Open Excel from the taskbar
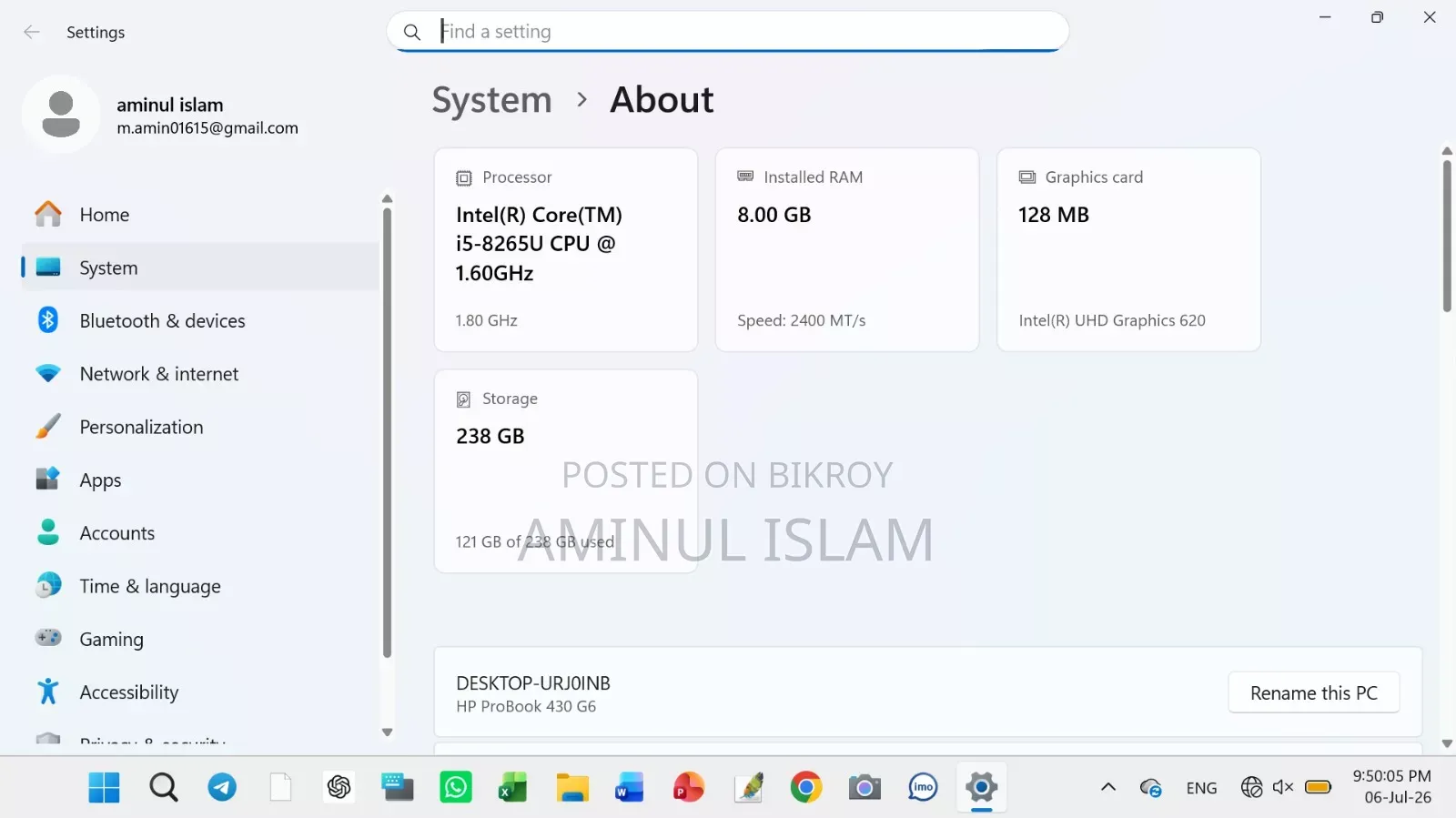The width and height of the screenshot is (1456, 818). coord(513,787)
